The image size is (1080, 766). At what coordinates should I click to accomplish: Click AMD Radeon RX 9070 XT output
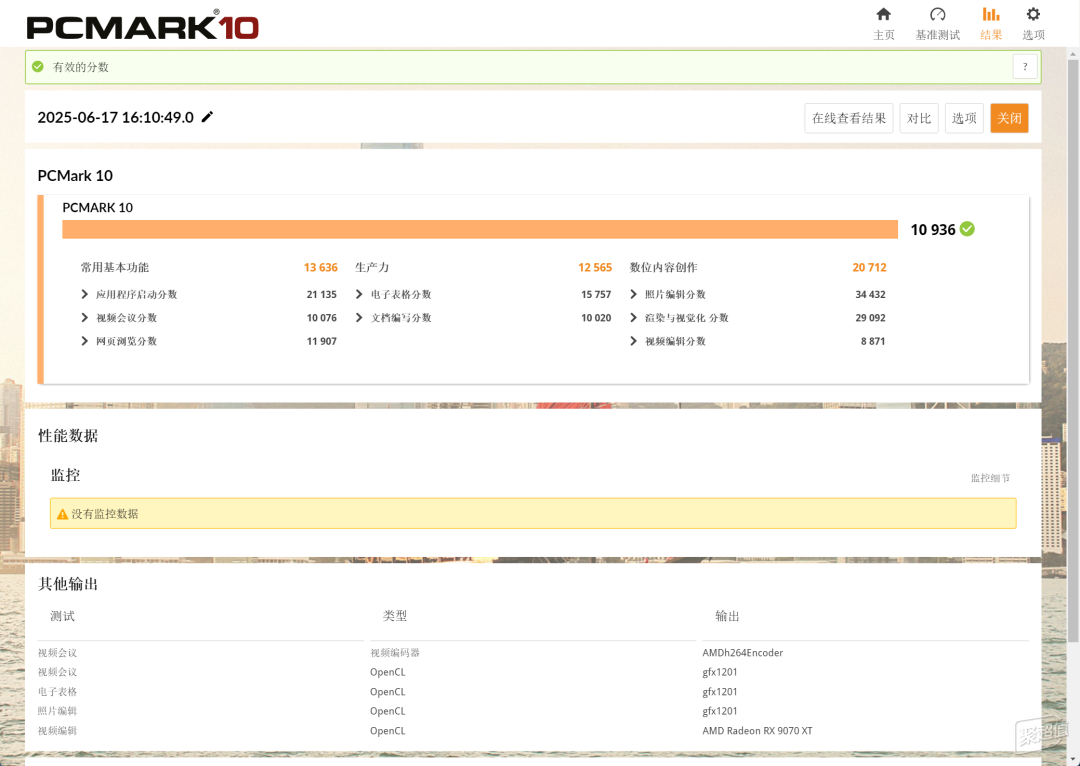(757, 730)
